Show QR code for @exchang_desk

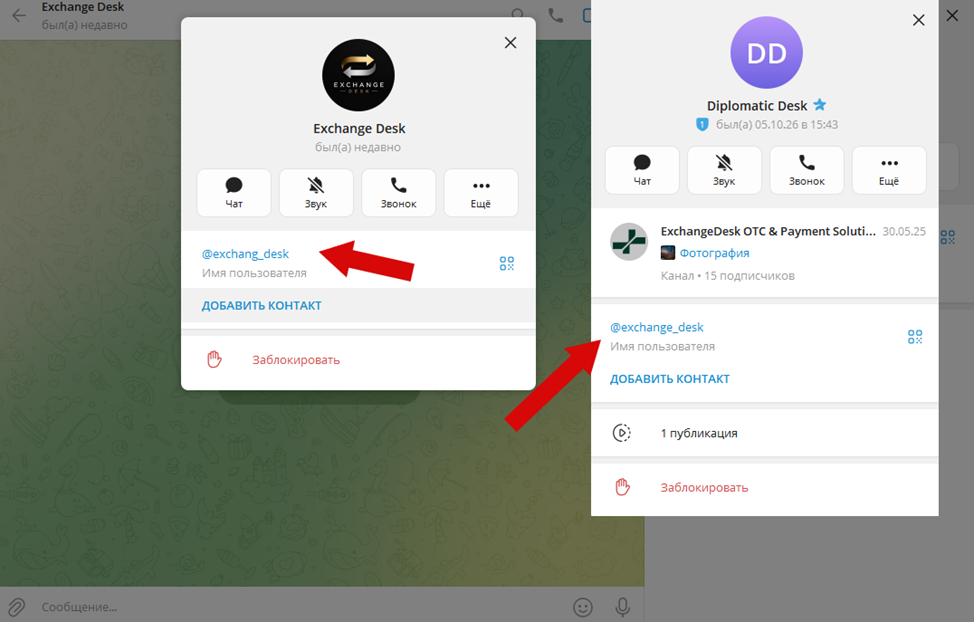pyautogui.click(x=507, y=263)
